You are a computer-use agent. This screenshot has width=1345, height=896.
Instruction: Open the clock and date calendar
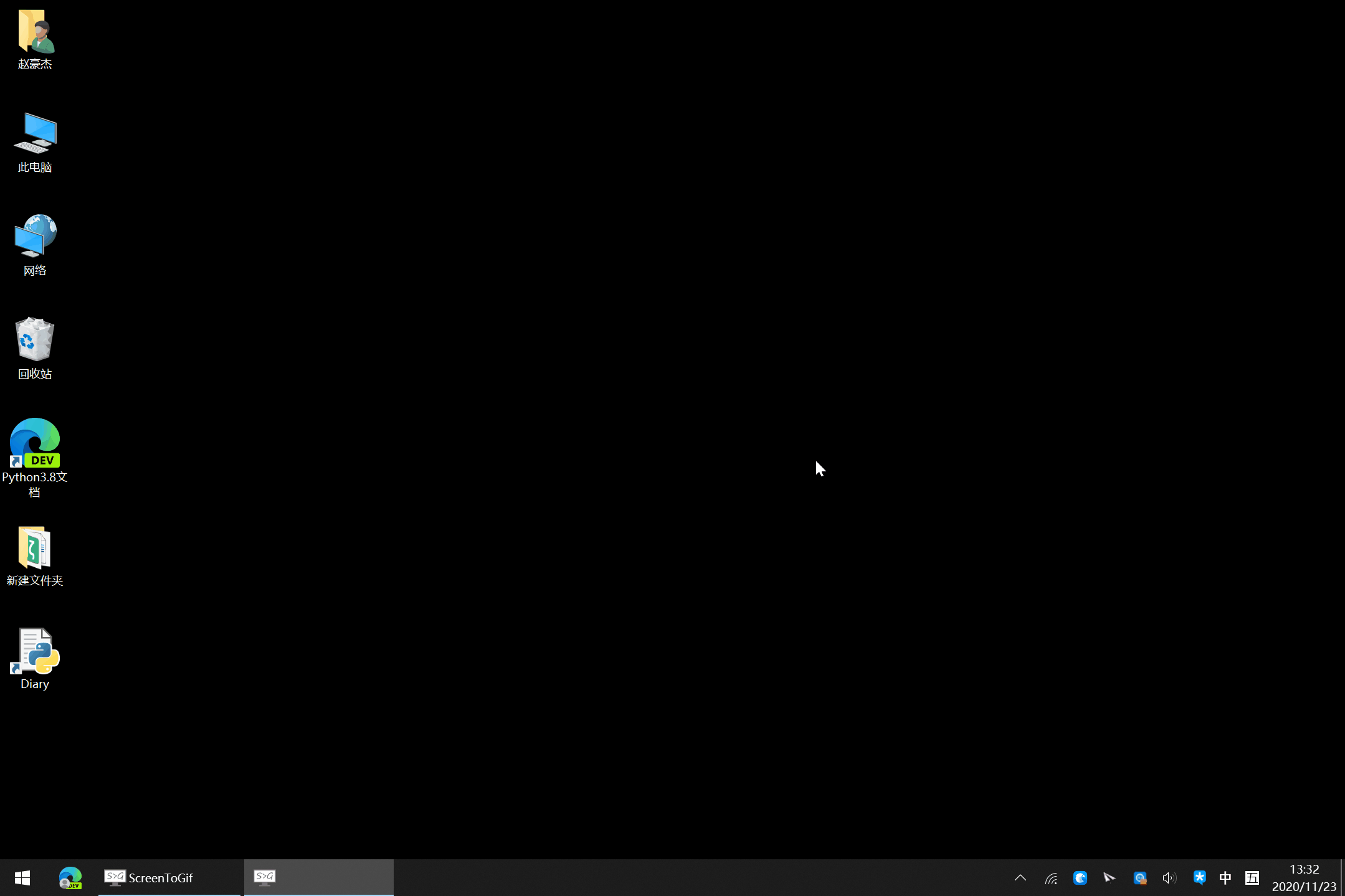(1304, 878)
